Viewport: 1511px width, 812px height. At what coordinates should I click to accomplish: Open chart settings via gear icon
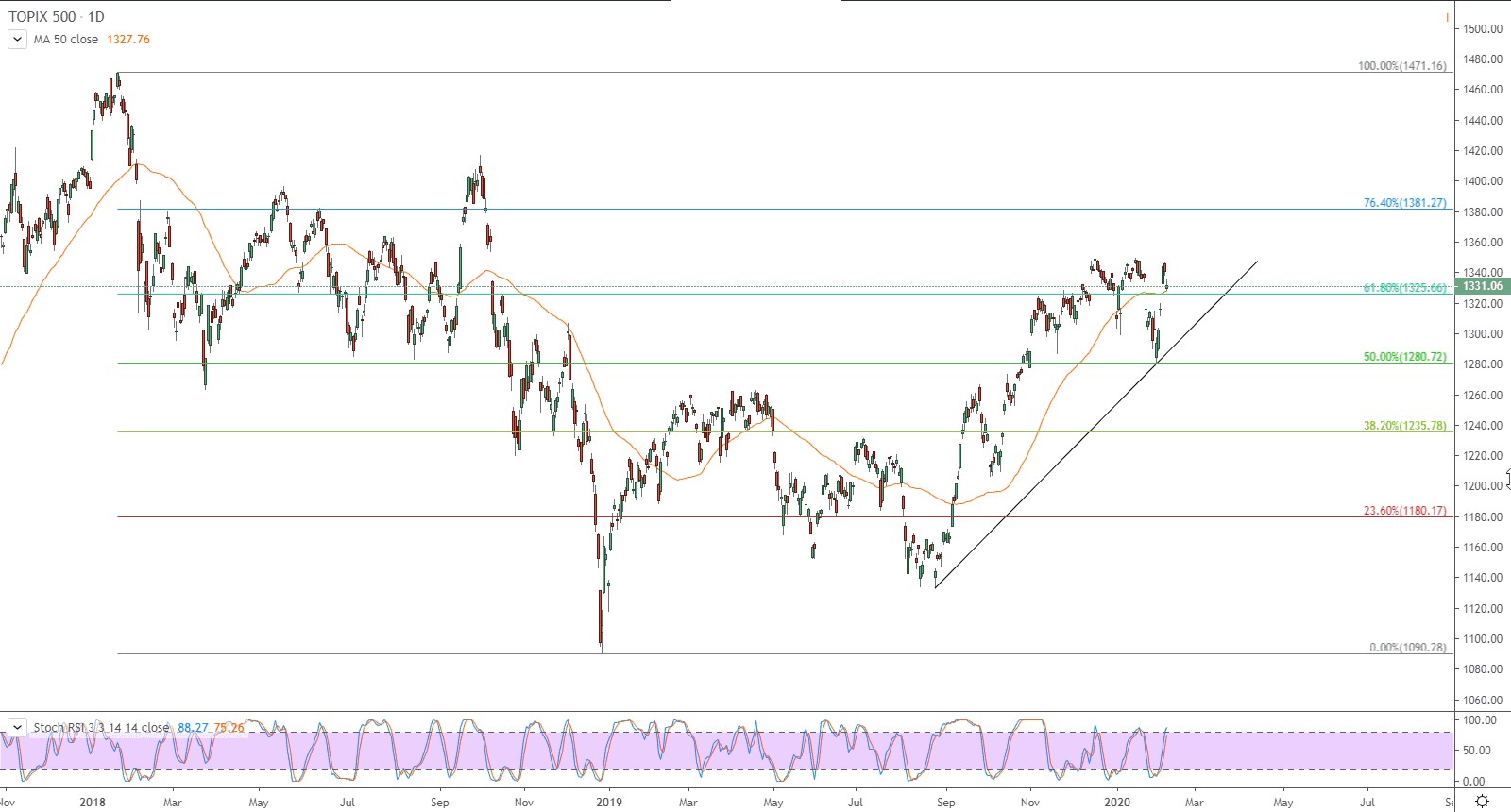tap(1482, 802)
